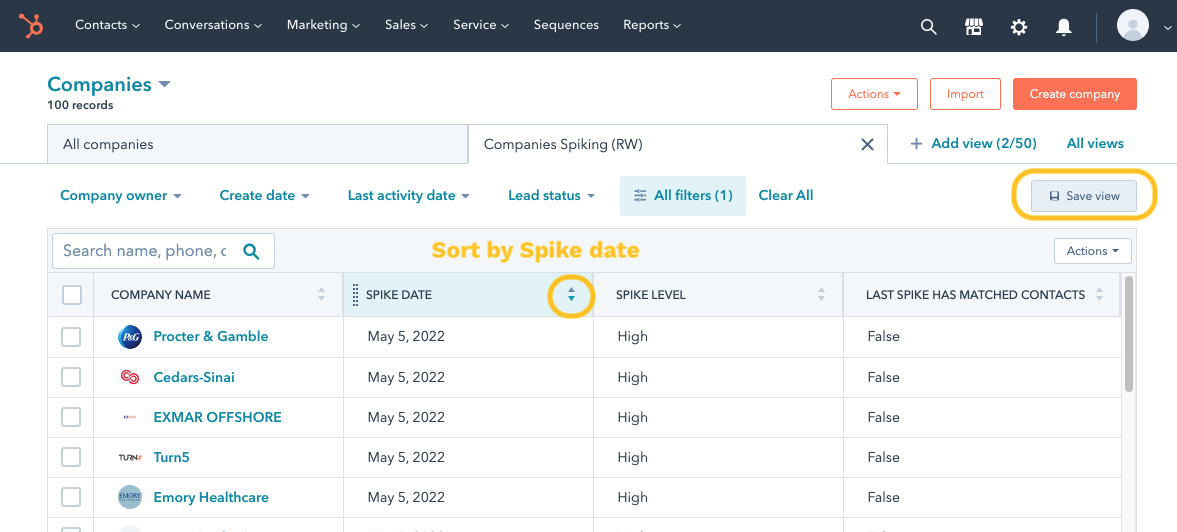Expand the Sales menu
The height and width of the screenshot is (532, 1177).
point(406,25)
